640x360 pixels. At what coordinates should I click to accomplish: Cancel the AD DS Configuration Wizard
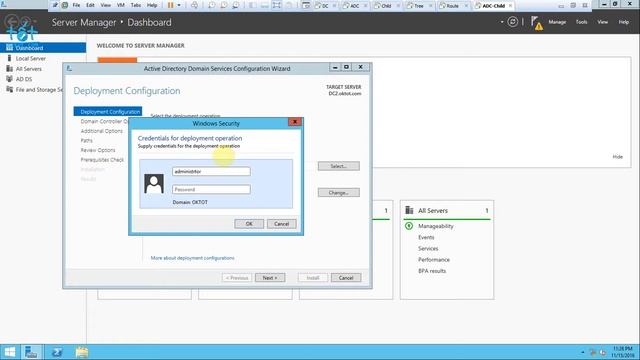click(346, 278)
